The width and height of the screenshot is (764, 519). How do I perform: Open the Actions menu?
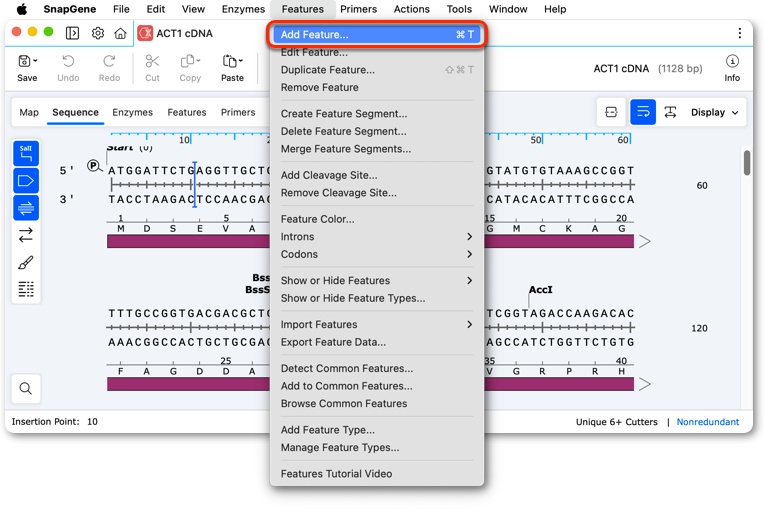point(411,9)
